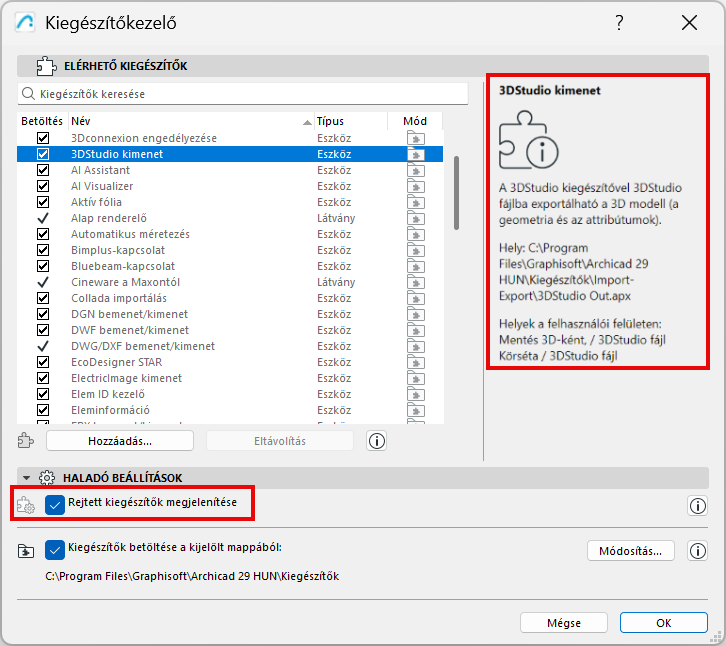The height and width of the screenshot is (646, 726).
Task: Click the mode folder icon for ElectricImage kimenet
Action: click(416, 378)
